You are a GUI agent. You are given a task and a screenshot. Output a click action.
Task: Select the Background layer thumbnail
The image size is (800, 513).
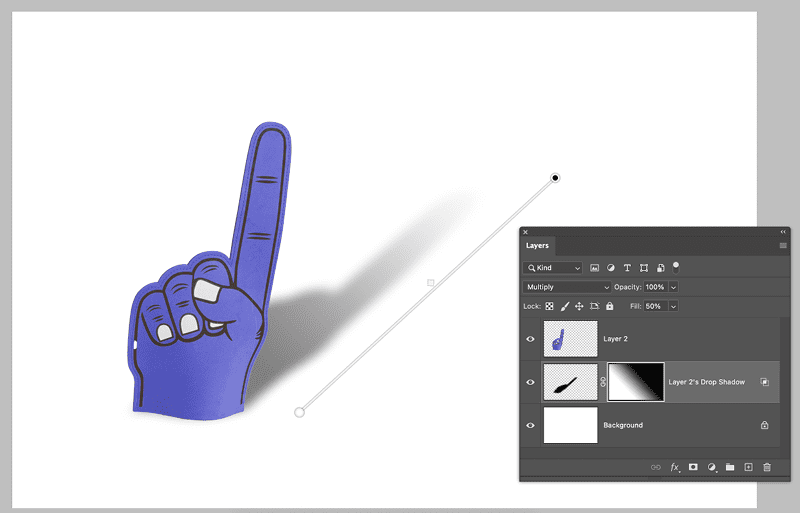point(570,425)
